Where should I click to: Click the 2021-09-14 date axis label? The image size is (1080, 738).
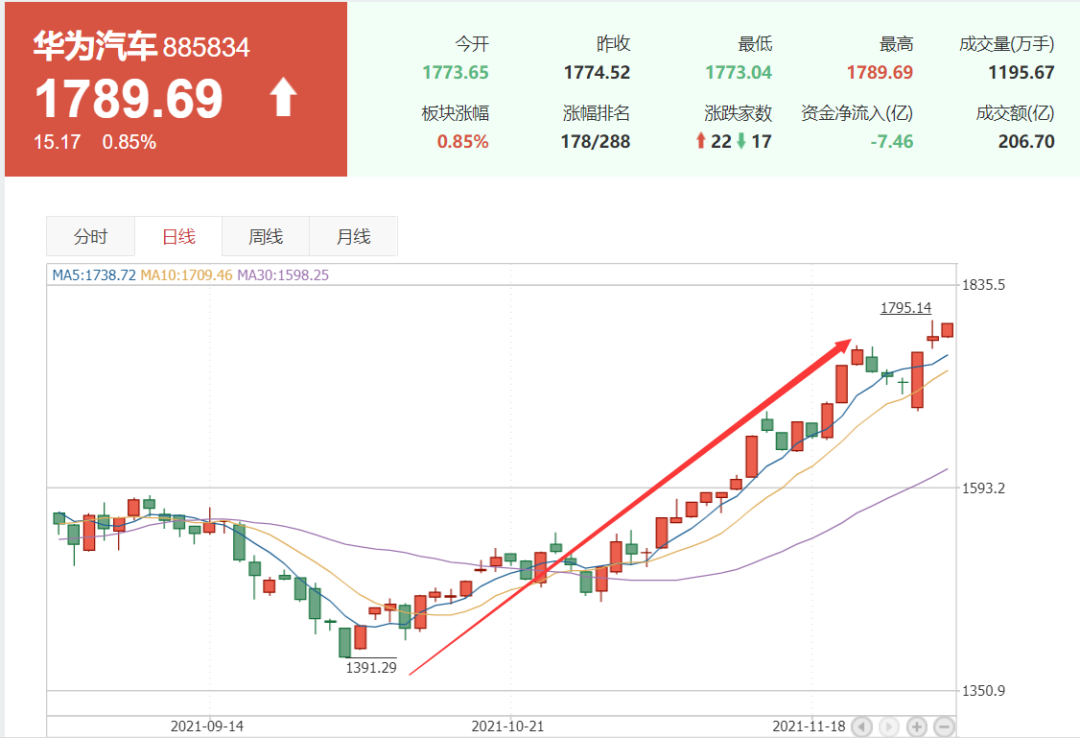click(x=207, y=726)
